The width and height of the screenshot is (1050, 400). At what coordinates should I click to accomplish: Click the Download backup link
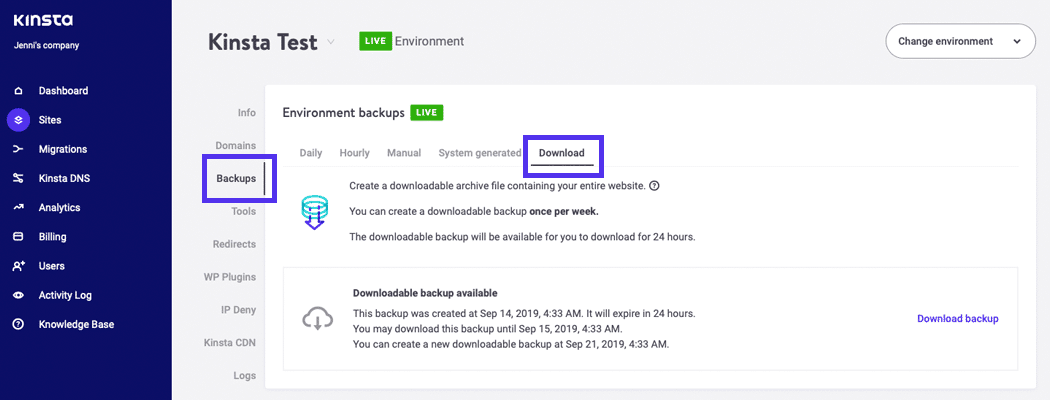click(957, 319)
